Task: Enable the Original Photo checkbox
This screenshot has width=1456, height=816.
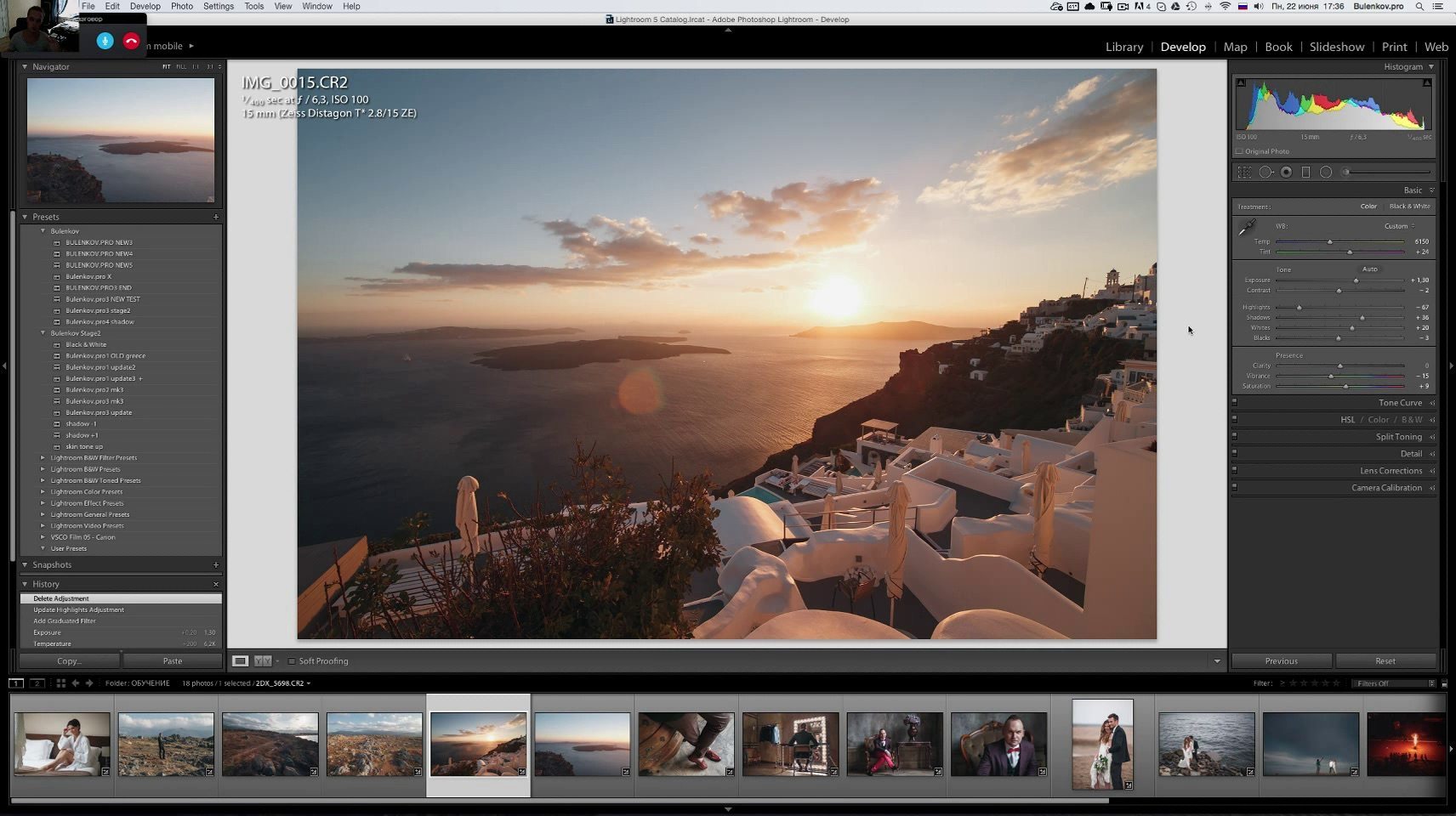Action: (x=1239, y=151)
